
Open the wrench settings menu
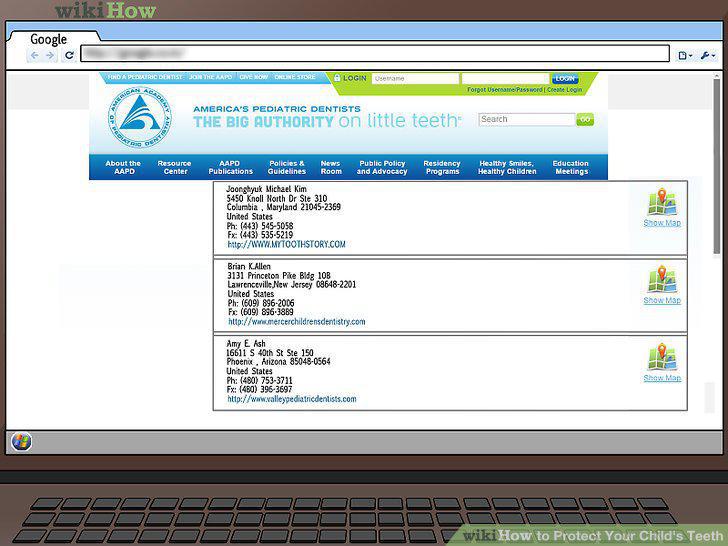pyautogui.click(x=708, y=56)
